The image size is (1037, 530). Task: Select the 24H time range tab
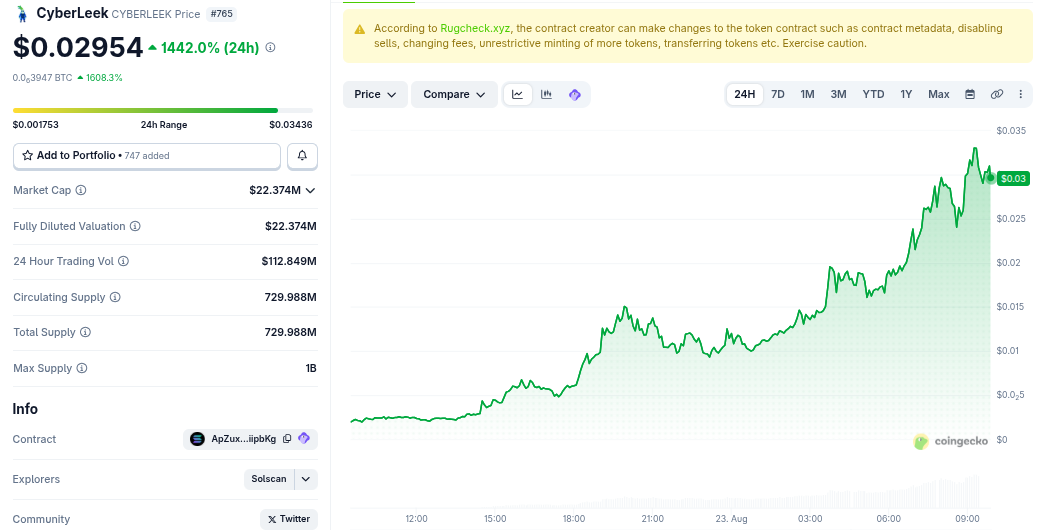pos(745,95)
